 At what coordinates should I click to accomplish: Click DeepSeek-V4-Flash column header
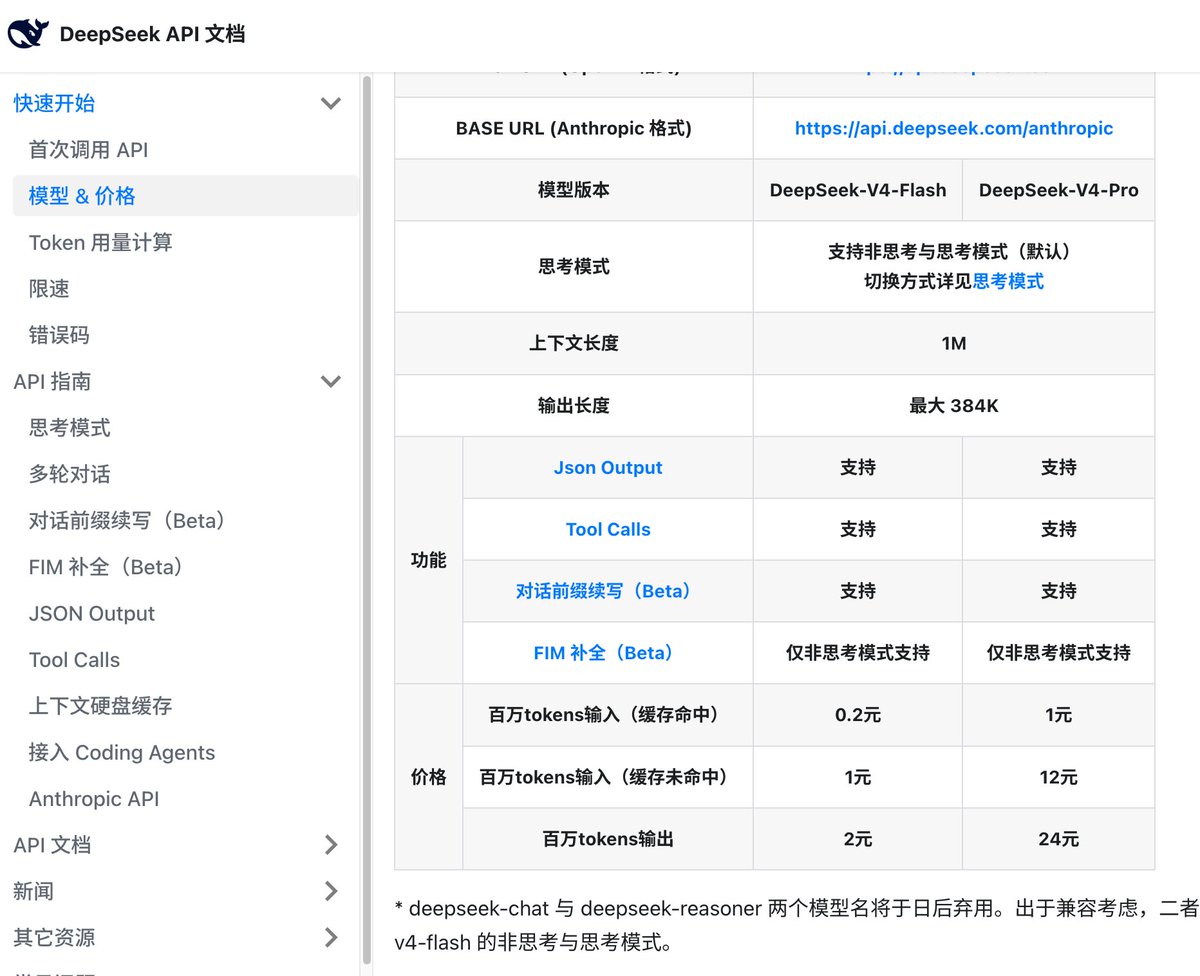coord(858,190)
